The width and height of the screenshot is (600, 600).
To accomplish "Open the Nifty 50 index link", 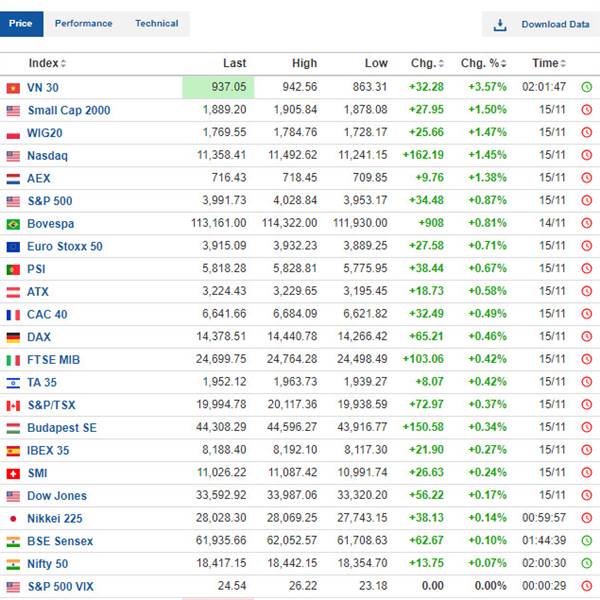I will [x=47, y=564].
